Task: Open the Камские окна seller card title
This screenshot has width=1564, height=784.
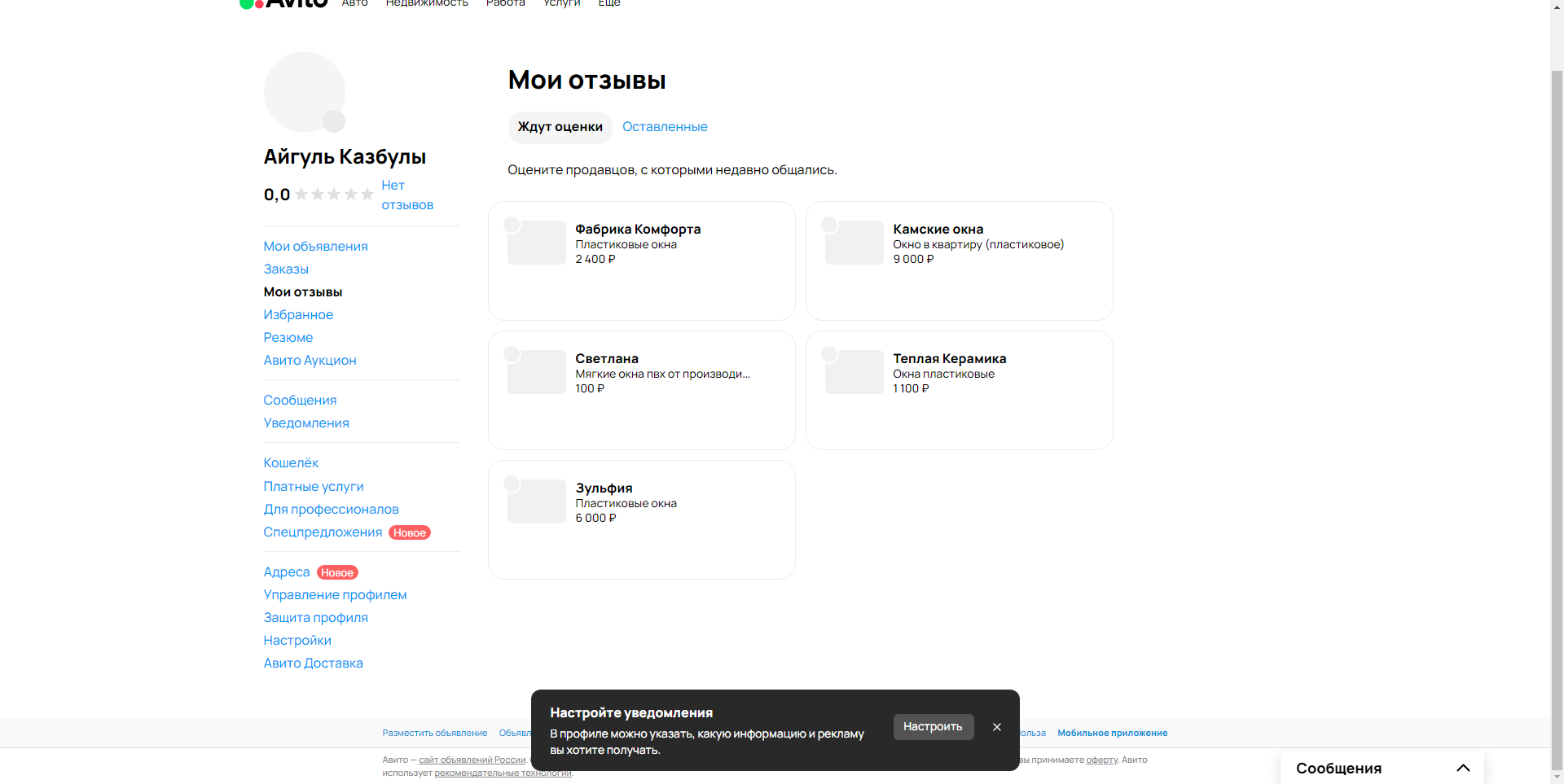Action: [938, 230]
